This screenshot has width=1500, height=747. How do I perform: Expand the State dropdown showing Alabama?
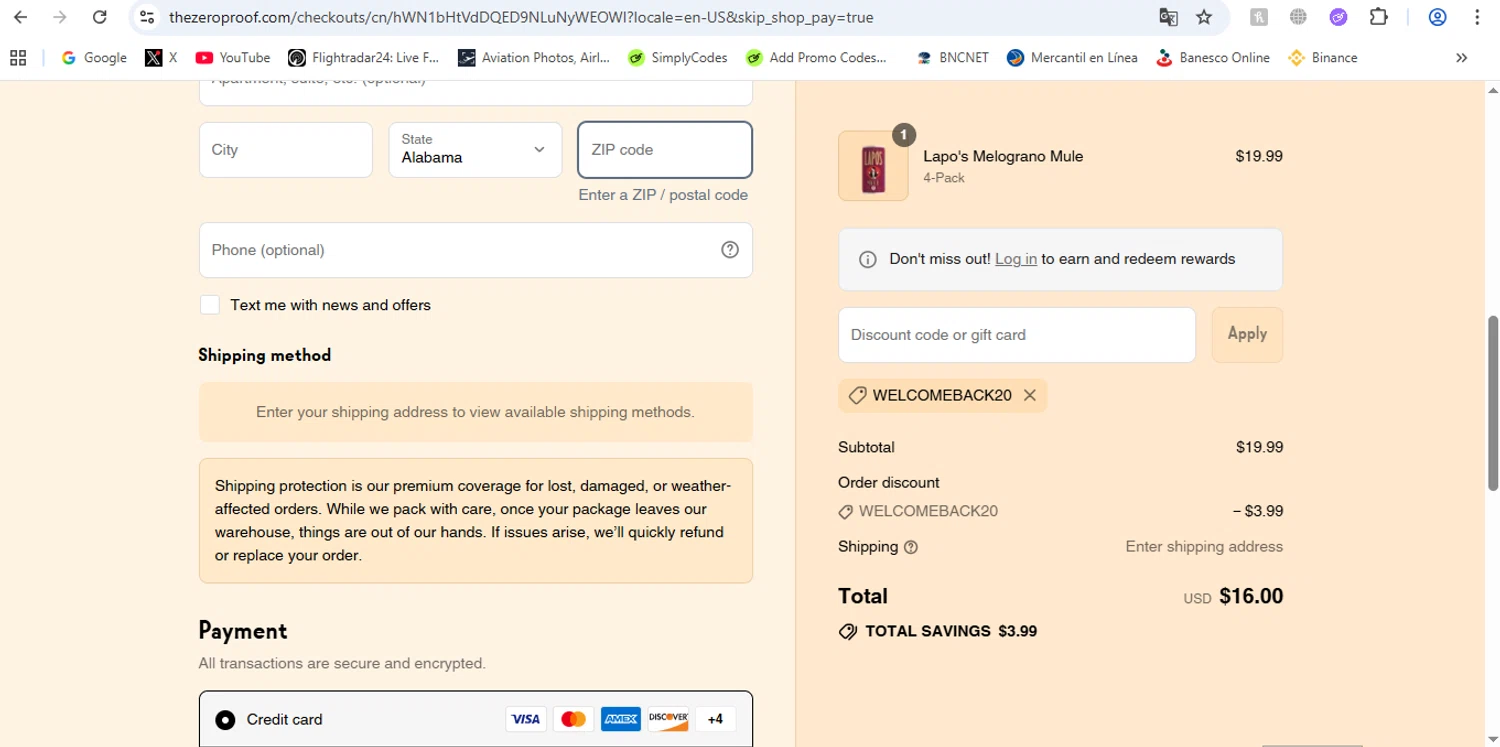point(475,150)
